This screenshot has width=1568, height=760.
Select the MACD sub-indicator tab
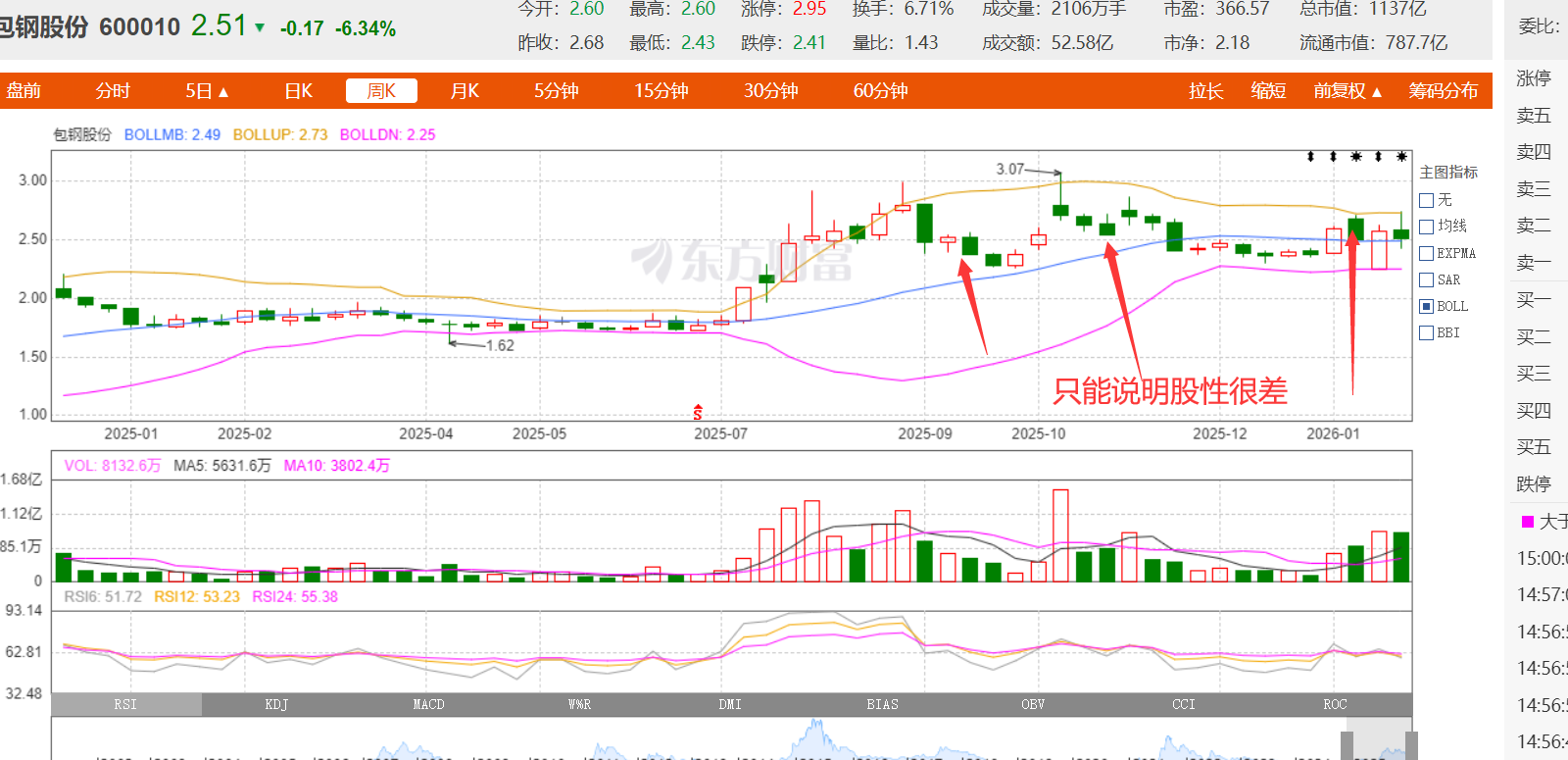tap(428, 704)
